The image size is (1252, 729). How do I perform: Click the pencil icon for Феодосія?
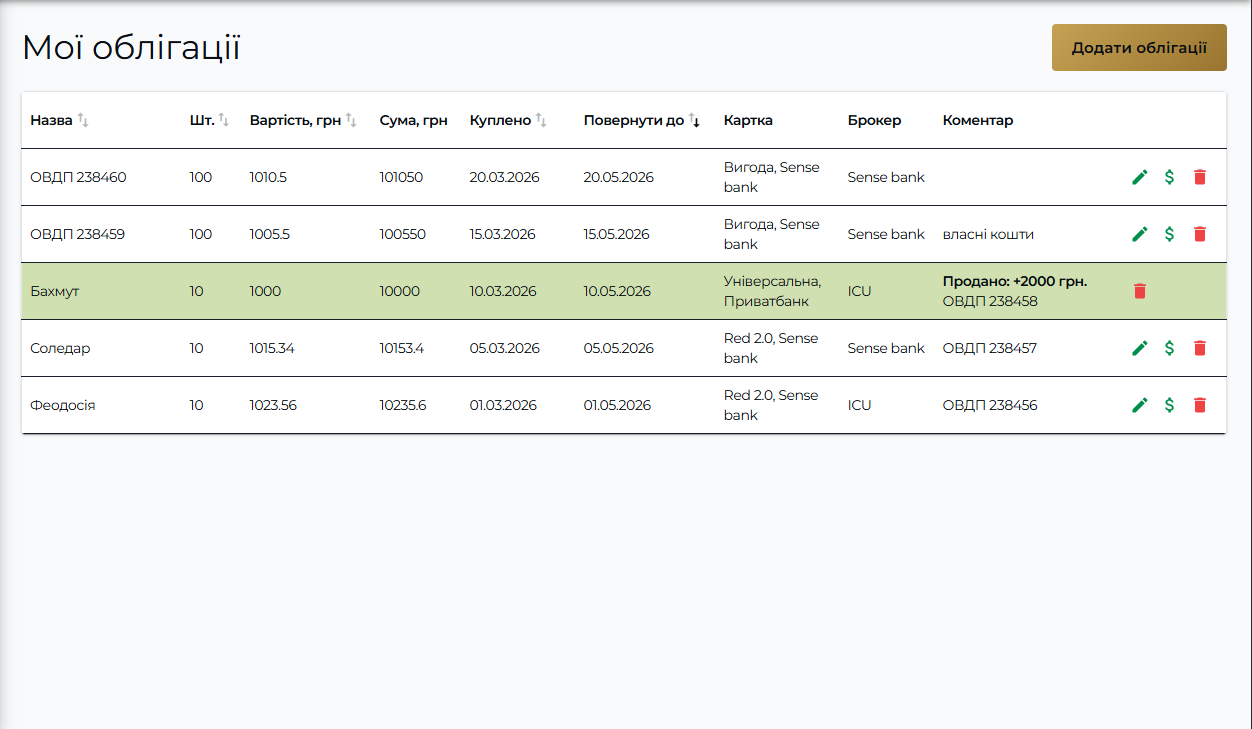(1140, 405)
